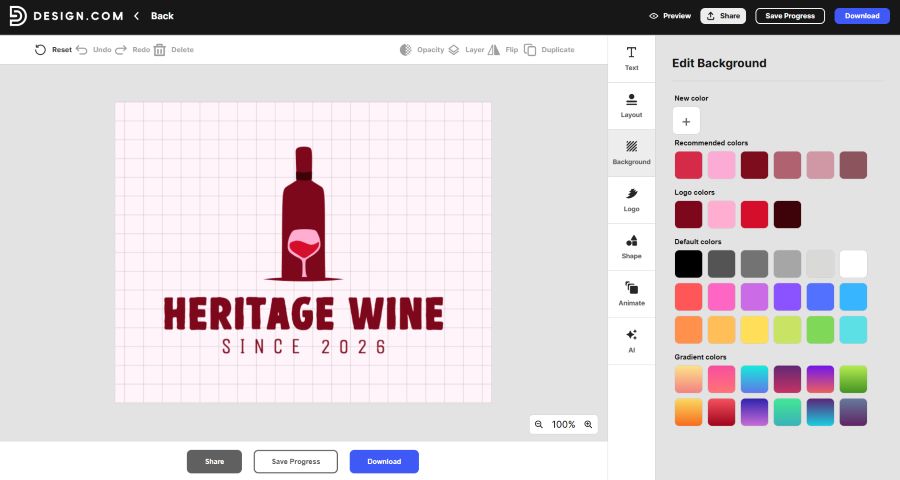The height and width of the screenshot is (480, 900).
Task: Open the Opacity control icon
Action: (x=406, y=50)
